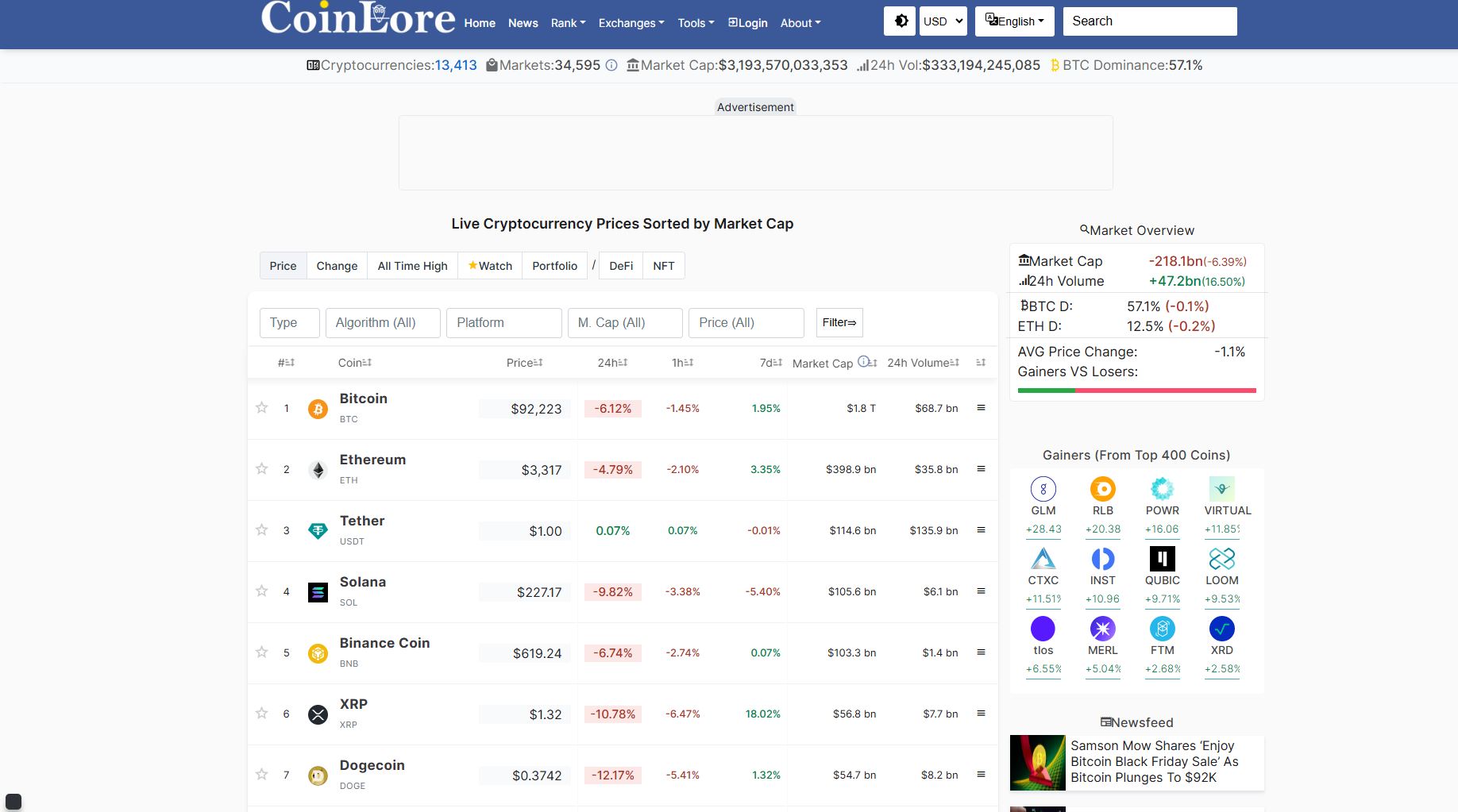1458x812 pixels.
Task: Toggle dark mode theme
Action: (899, 21)
